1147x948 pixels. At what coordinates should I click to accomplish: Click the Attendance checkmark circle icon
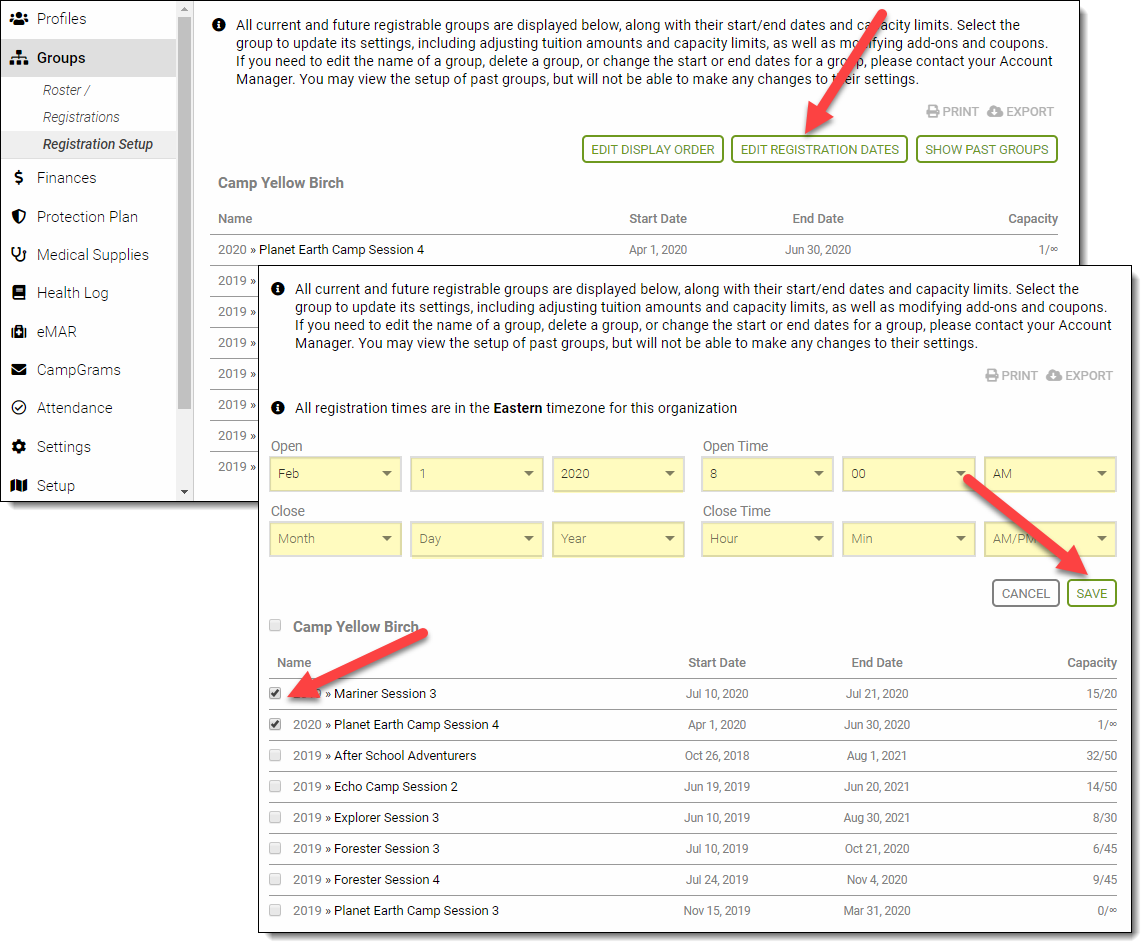click(18, 408)
